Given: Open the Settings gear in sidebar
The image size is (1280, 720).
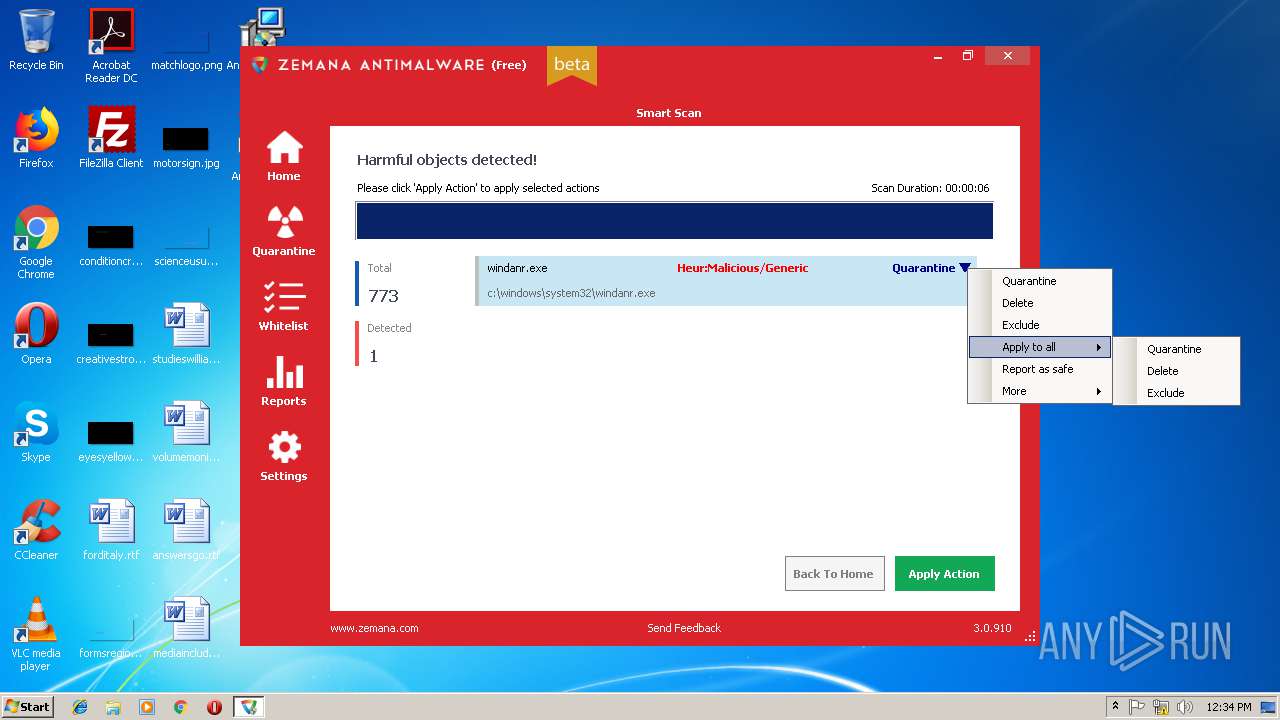Looking at the screenshot, I should (x=284, y=456).
